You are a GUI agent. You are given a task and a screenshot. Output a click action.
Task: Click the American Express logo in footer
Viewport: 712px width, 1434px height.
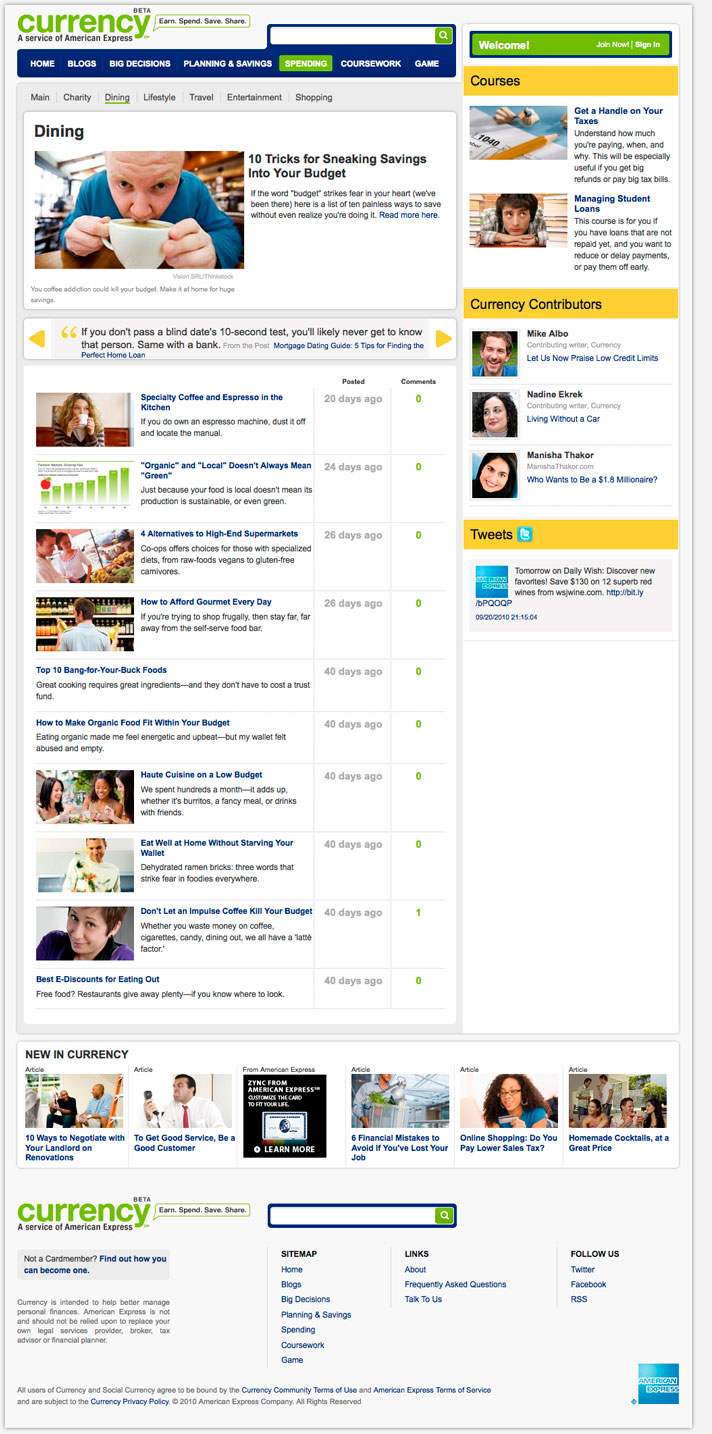(x=658, y=1383)
